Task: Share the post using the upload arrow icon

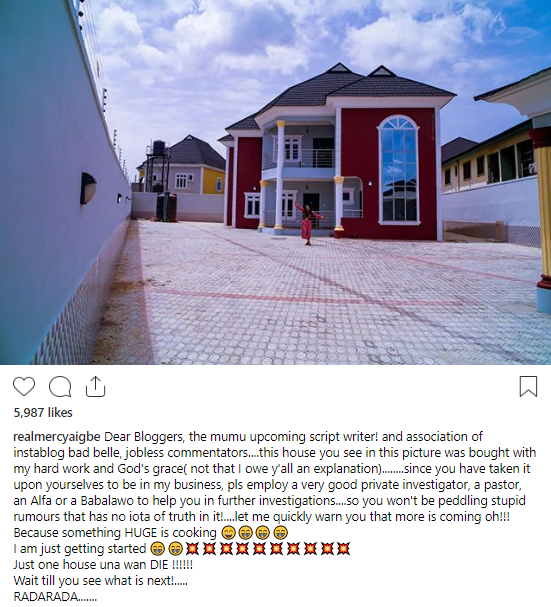Action: click(x=95, y=386)
